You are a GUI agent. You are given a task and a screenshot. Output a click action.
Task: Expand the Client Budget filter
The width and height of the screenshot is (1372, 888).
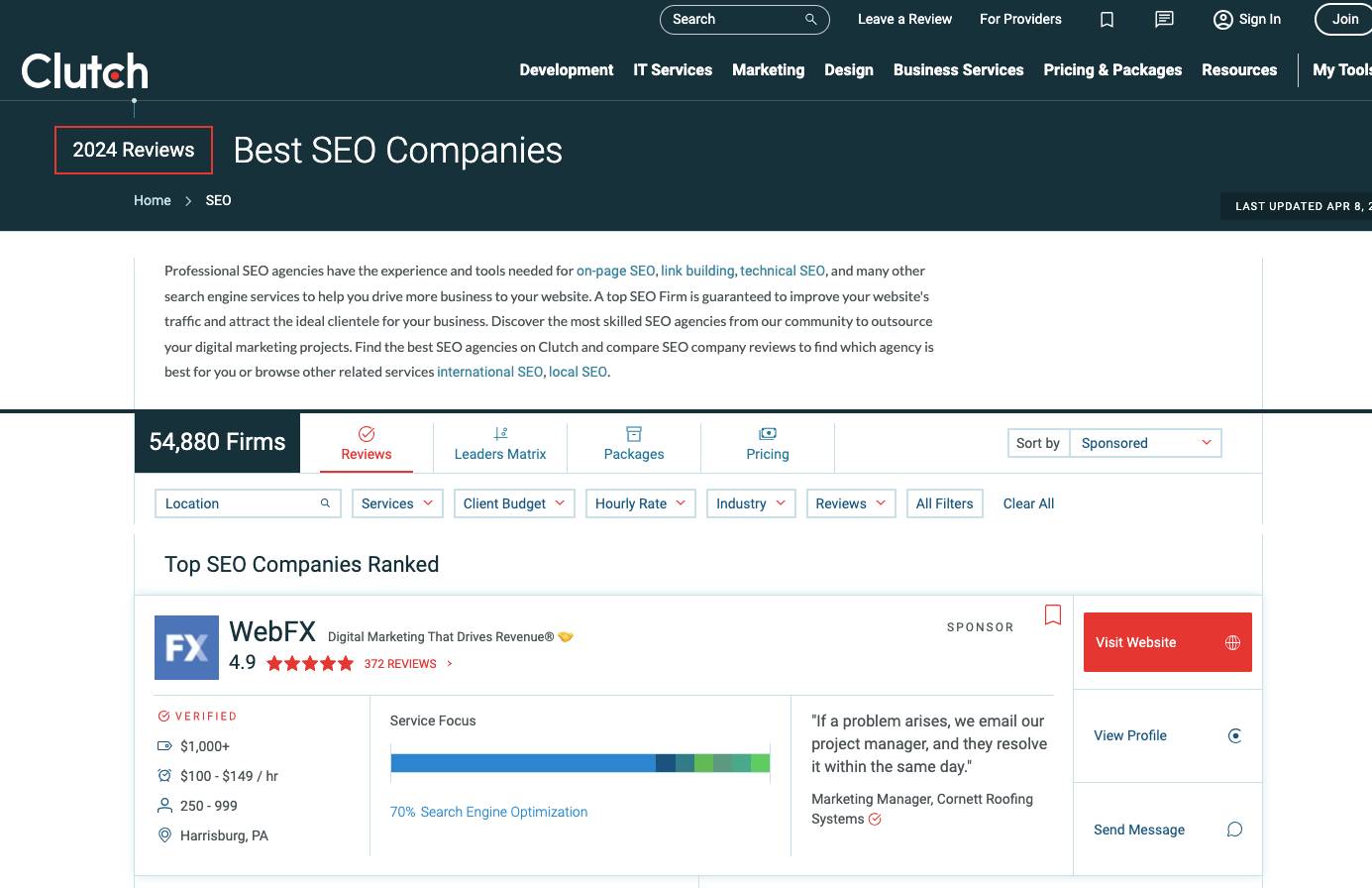point(514,503)
